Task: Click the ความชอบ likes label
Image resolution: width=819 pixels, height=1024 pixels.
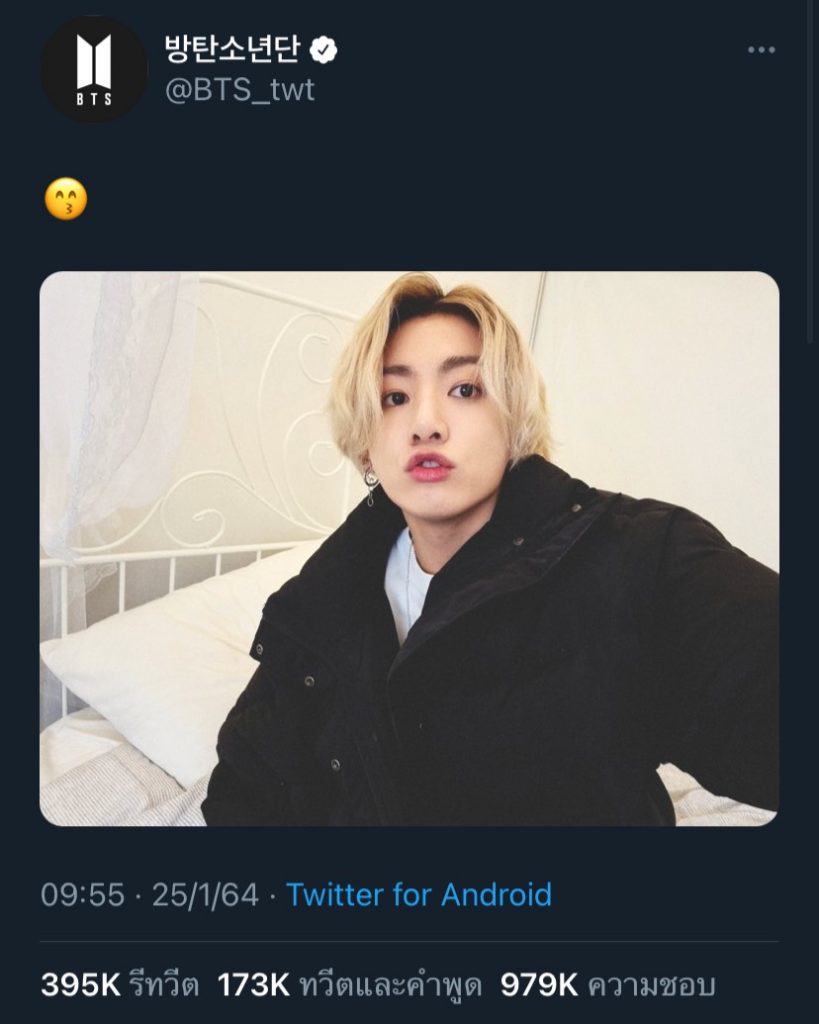Action: [x=651, y=986]
